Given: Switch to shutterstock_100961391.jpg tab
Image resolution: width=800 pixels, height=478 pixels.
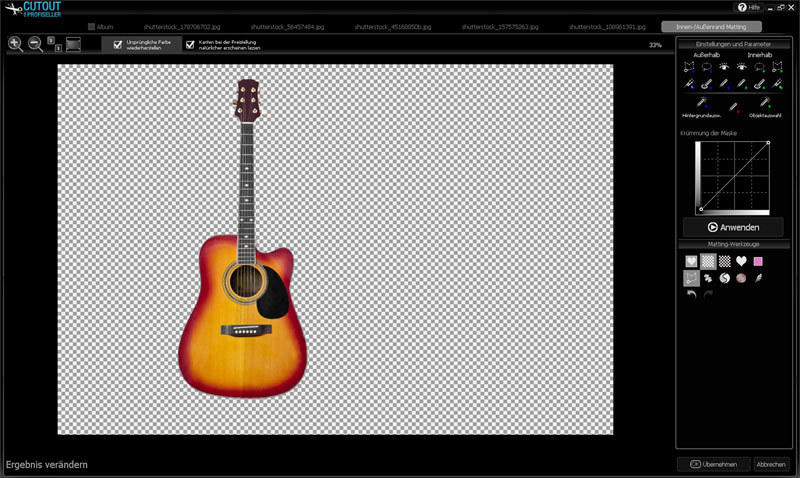Looking at the screenshot, I should tap(607, 27).
